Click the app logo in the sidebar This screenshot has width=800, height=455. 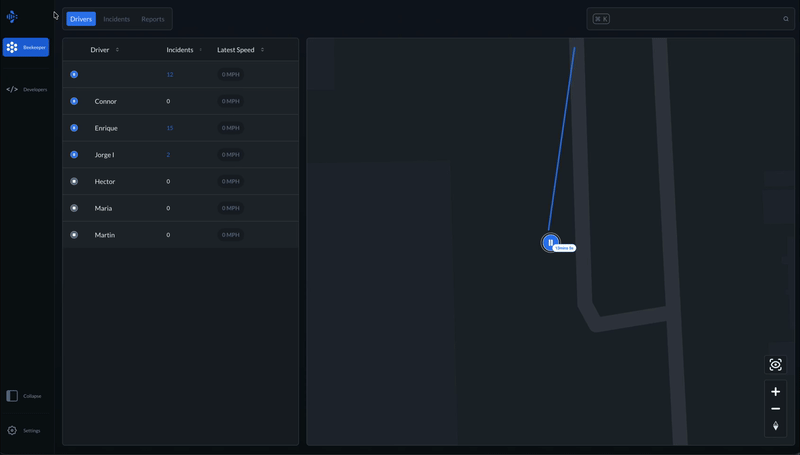12,16
